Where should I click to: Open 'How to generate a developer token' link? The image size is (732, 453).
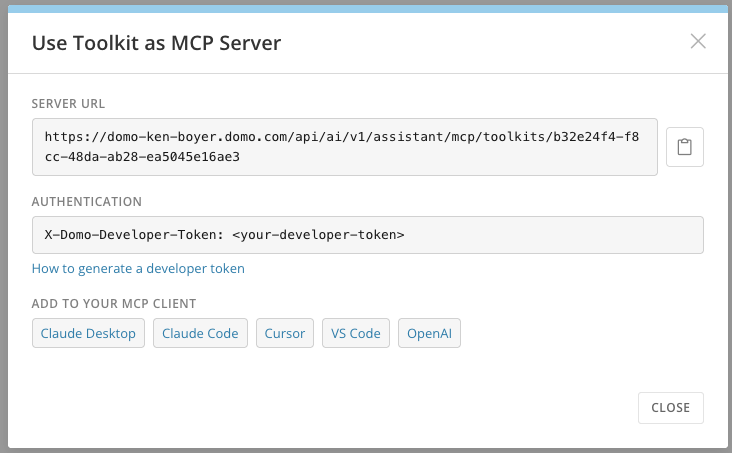(138, 269)
